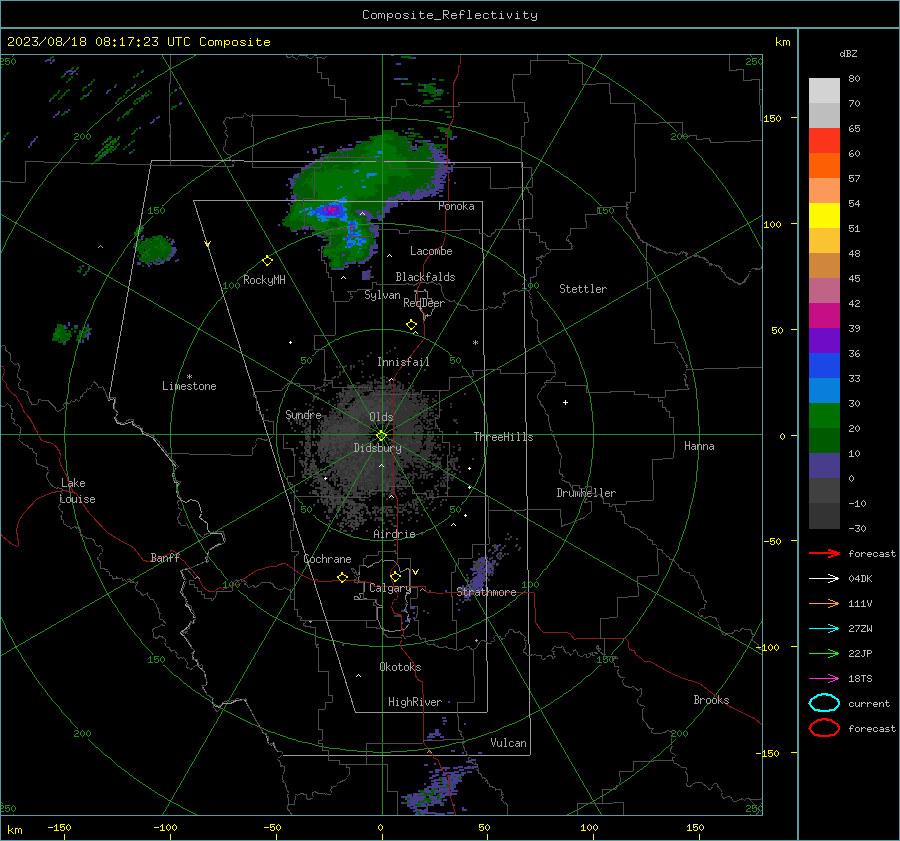Click the Composite_Reflectivity title text
The width and height of the screenshot is (900, 841).
click(450, 15)
